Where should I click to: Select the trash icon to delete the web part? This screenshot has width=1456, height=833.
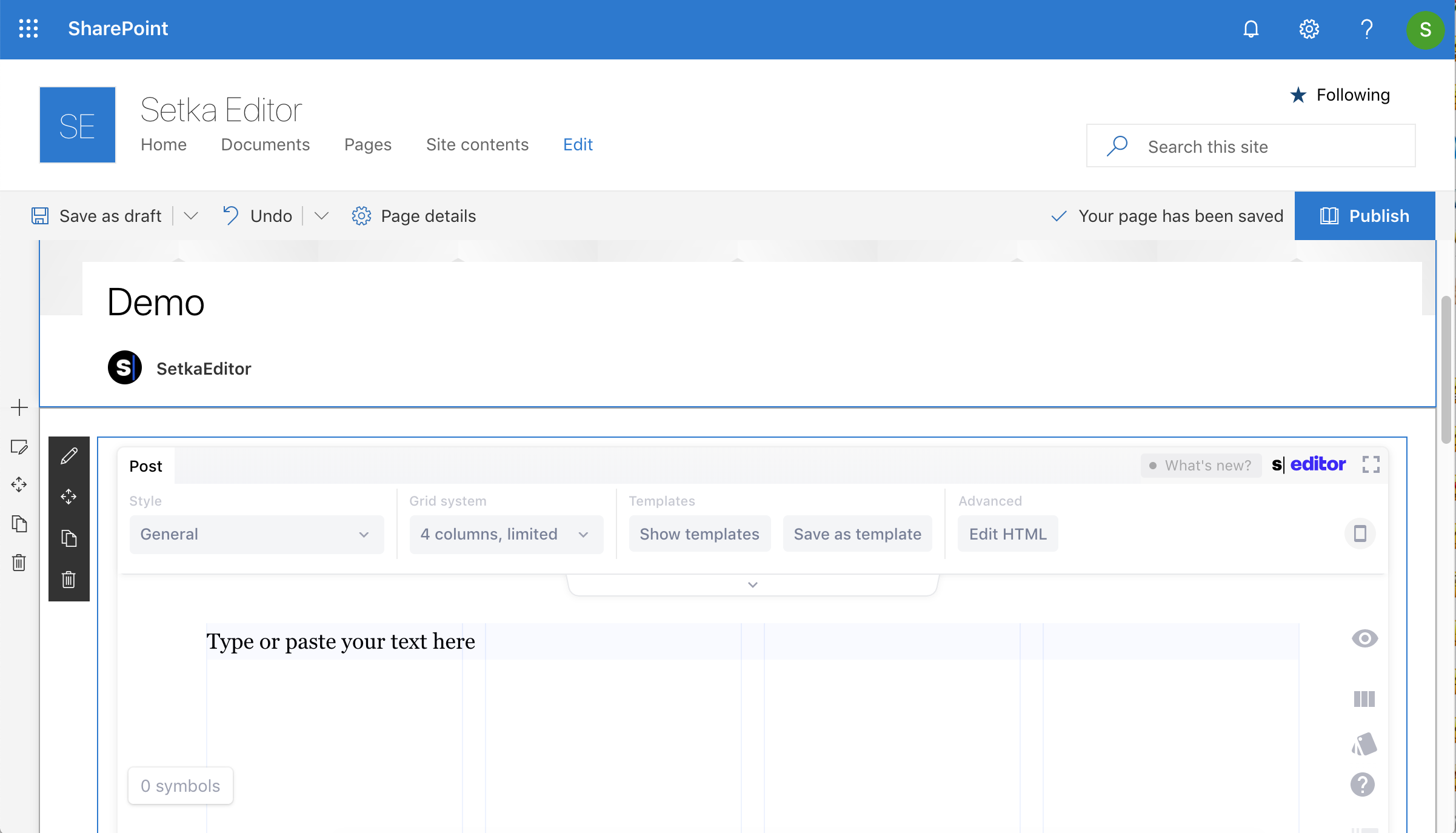click(x=69, y=580)
